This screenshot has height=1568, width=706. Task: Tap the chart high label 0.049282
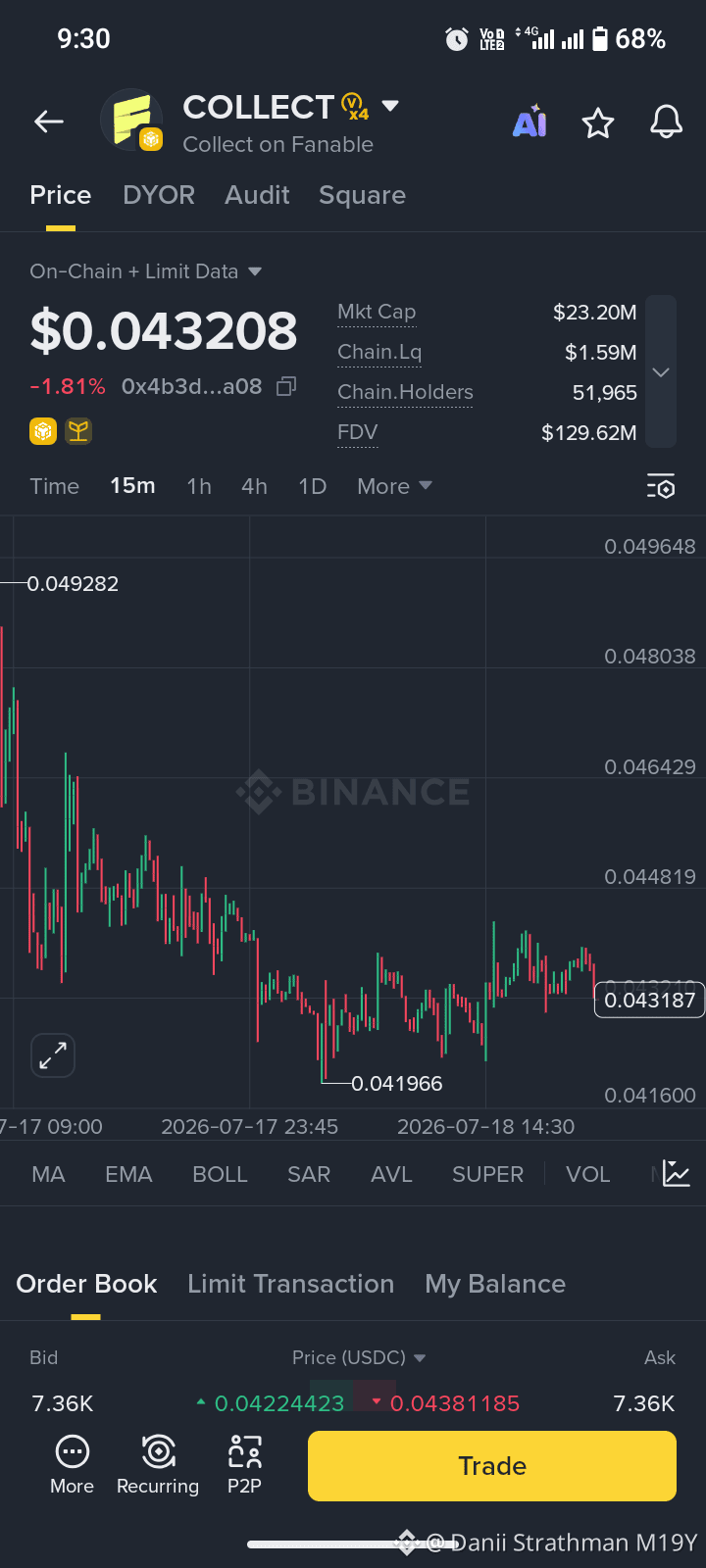coord(73,583)
